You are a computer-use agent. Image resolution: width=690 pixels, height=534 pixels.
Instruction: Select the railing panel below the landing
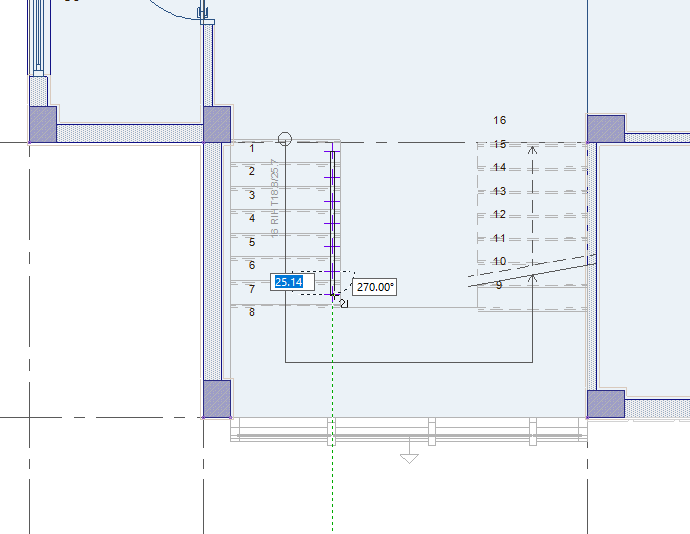pyautogui.click(x=409, y=430)
